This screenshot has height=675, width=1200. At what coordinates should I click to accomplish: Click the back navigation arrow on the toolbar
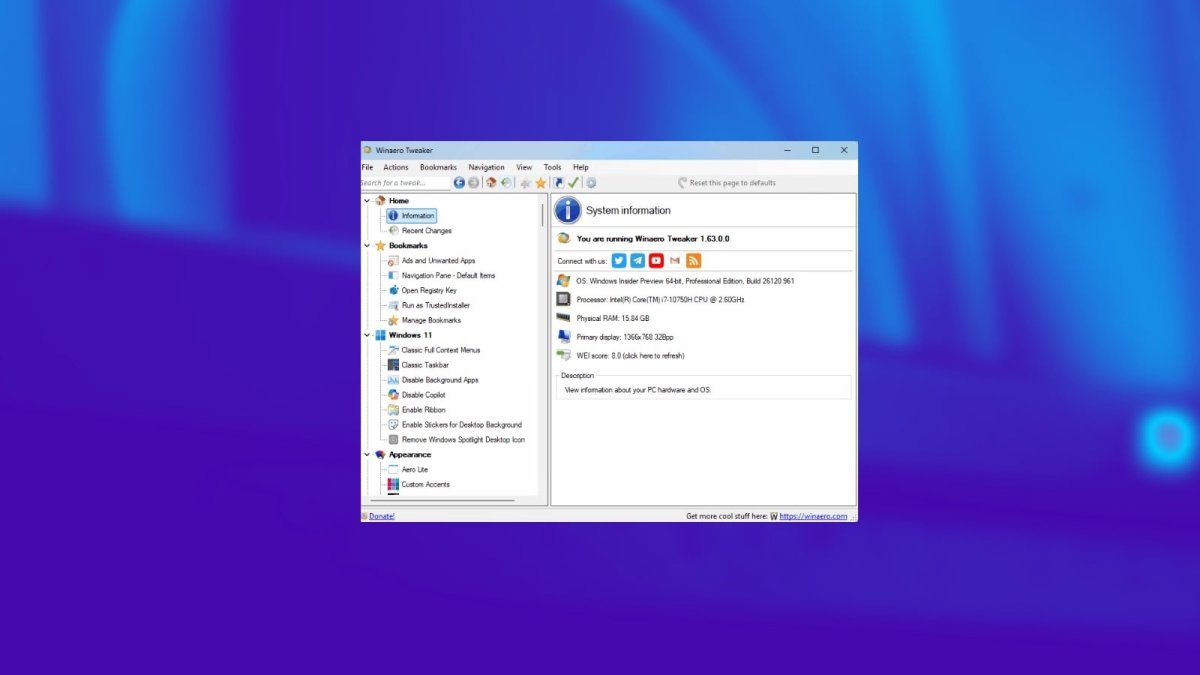click(458, 183)
